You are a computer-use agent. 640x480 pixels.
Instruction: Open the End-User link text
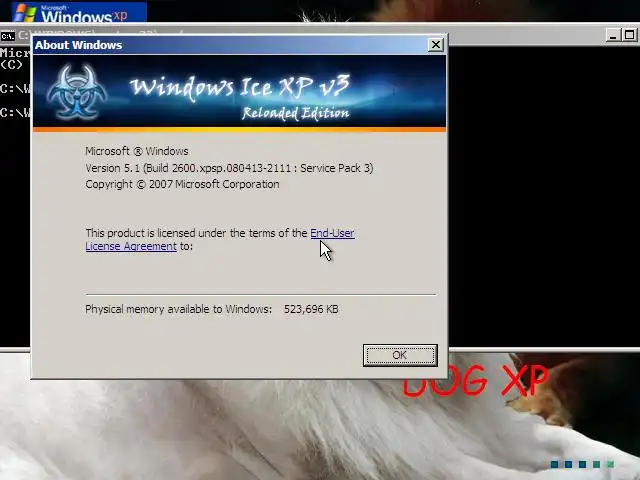pyautogui.click(x=332, y=233)
